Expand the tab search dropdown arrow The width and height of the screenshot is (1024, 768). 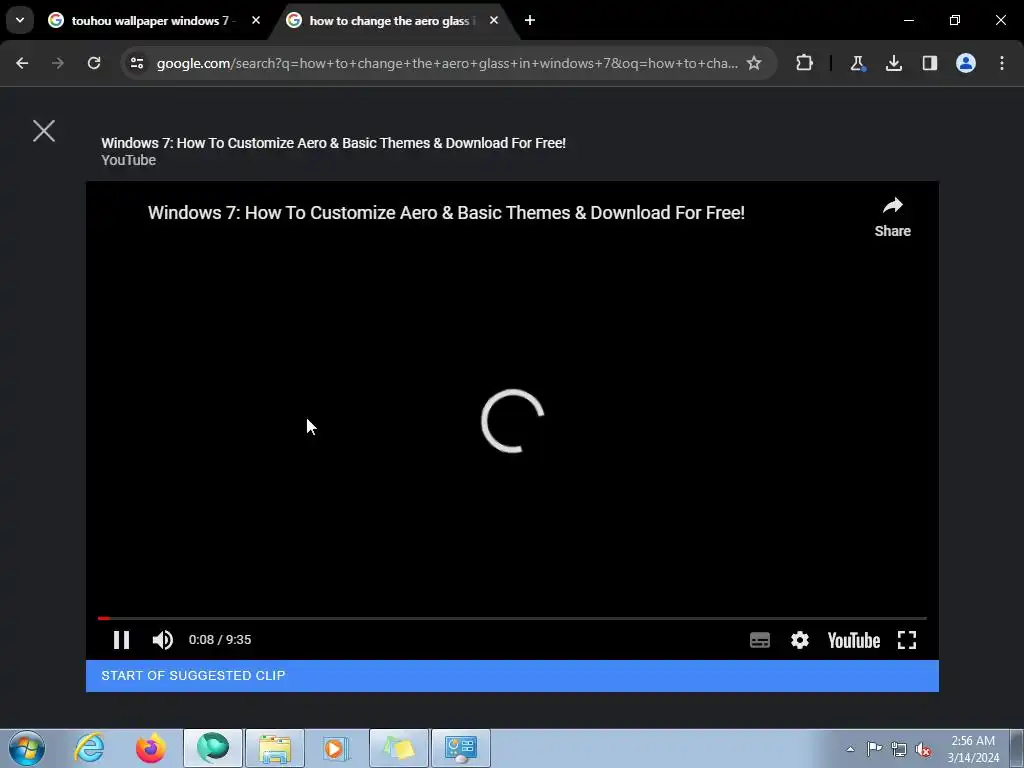point(20,20)
